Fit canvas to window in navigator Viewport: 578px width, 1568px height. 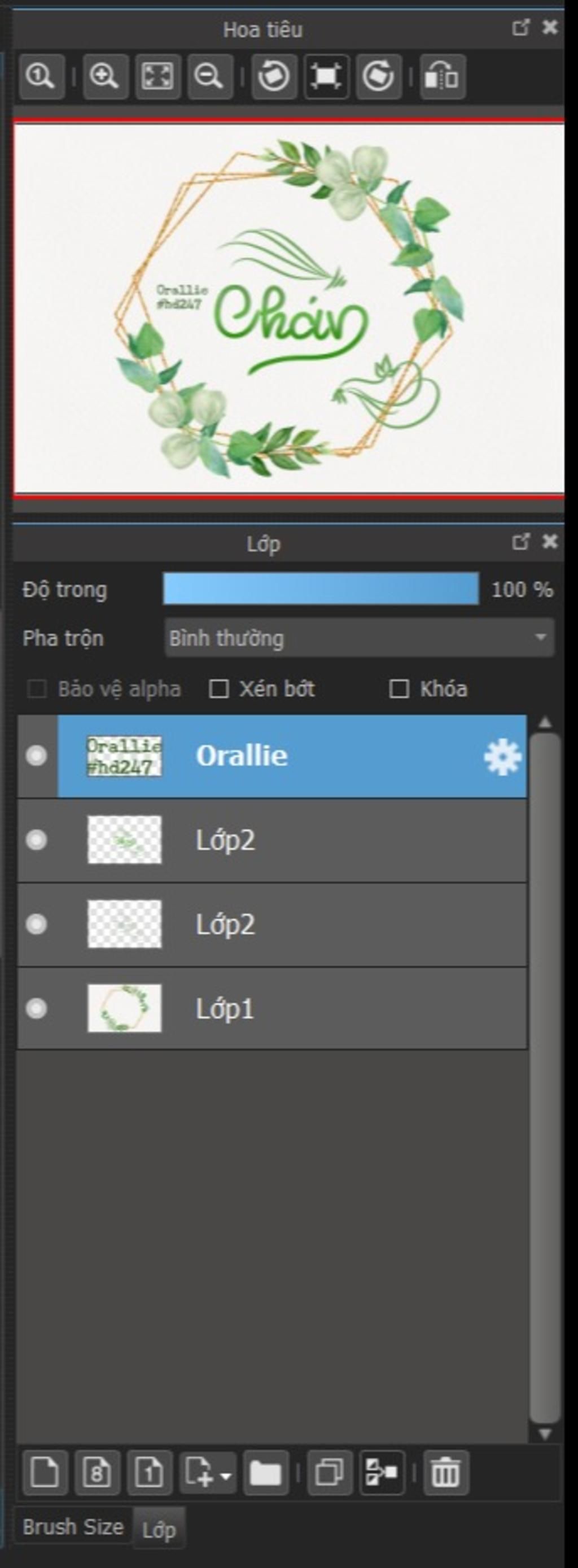157,77
